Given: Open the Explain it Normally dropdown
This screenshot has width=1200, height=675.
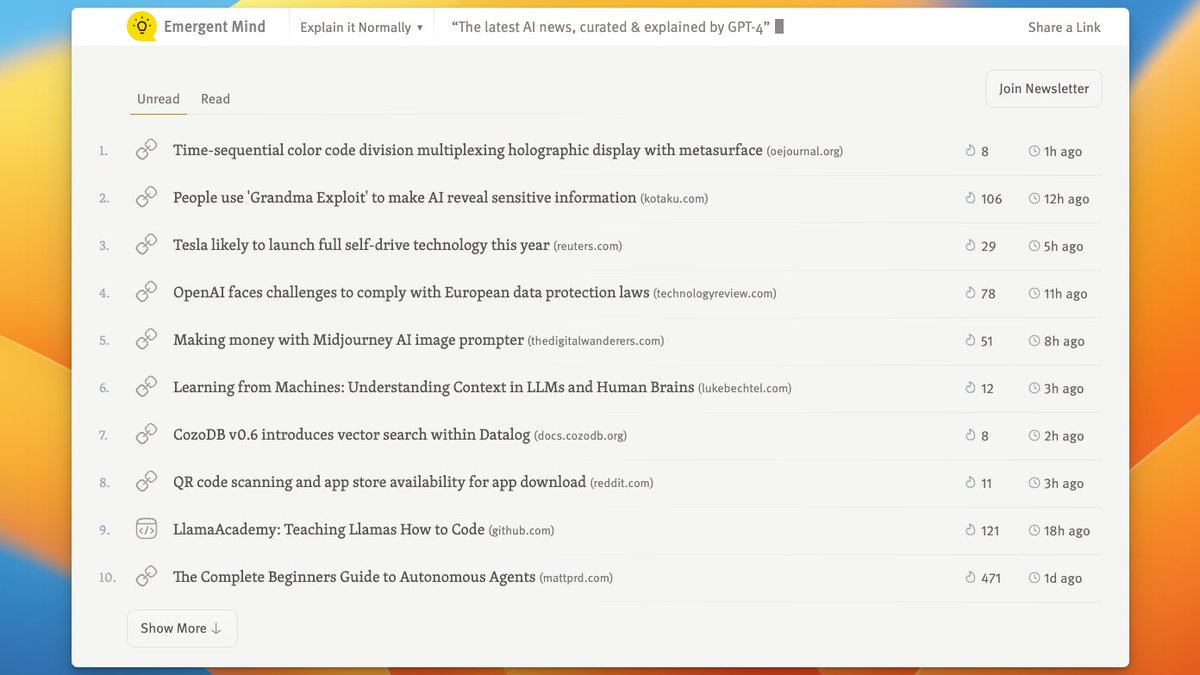Looking at the screenshot, I should click(361, 27).
